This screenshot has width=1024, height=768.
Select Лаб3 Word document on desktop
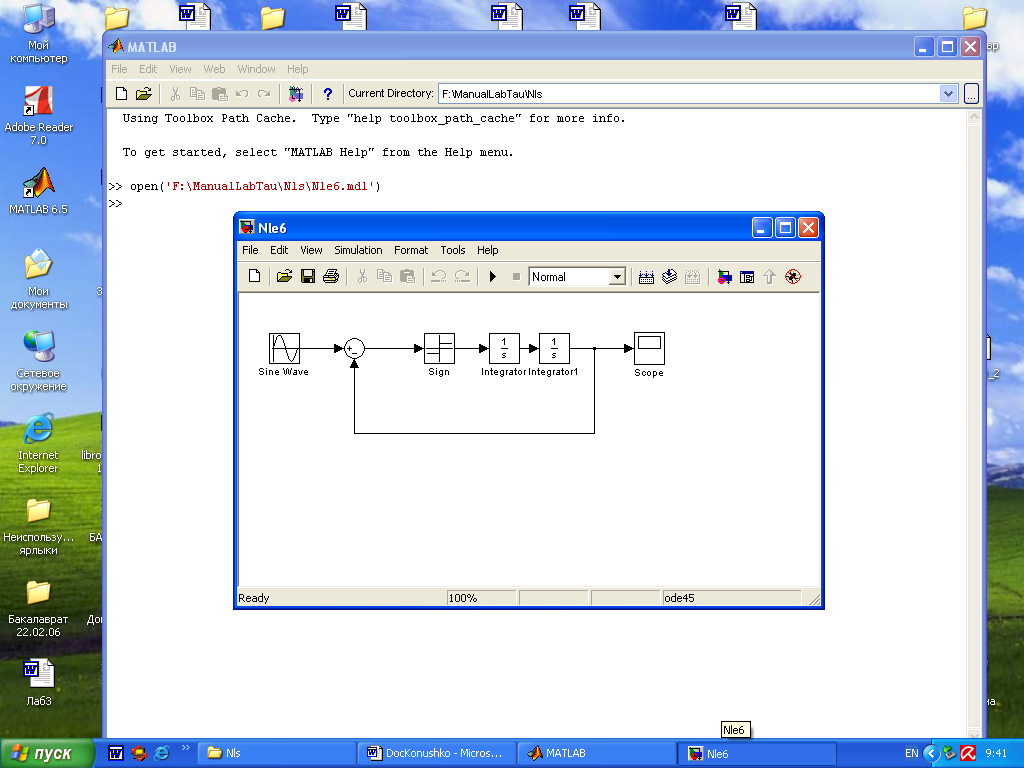[x=39, y=684]
